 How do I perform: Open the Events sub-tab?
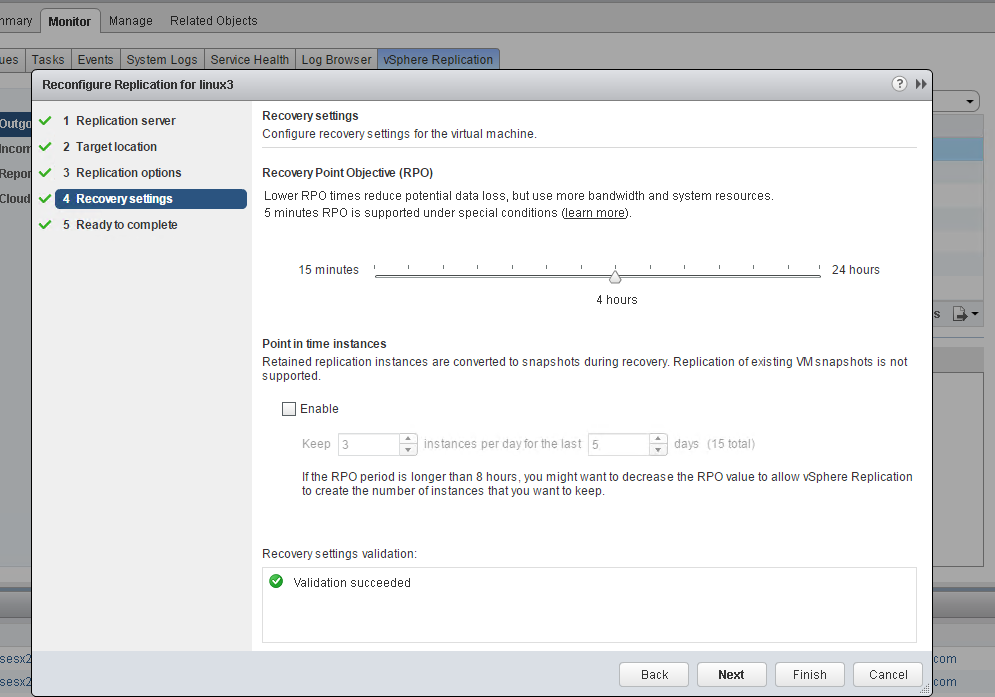(x=95, y=60)
